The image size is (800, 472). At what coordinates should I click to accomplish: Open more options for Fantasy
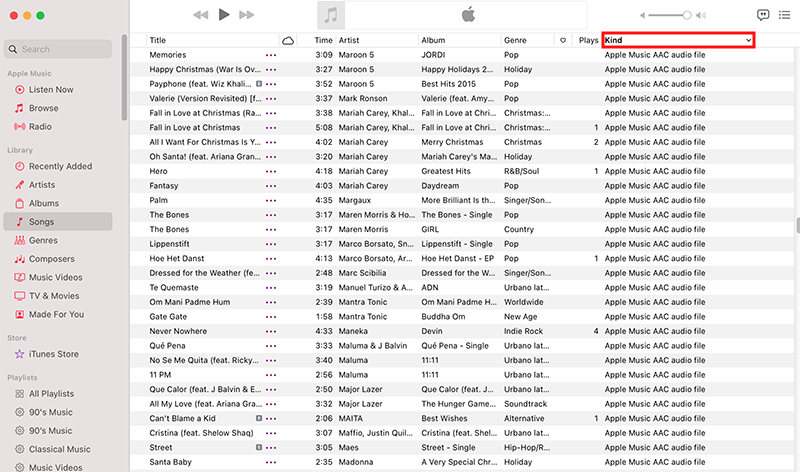(x=271, y=186)
